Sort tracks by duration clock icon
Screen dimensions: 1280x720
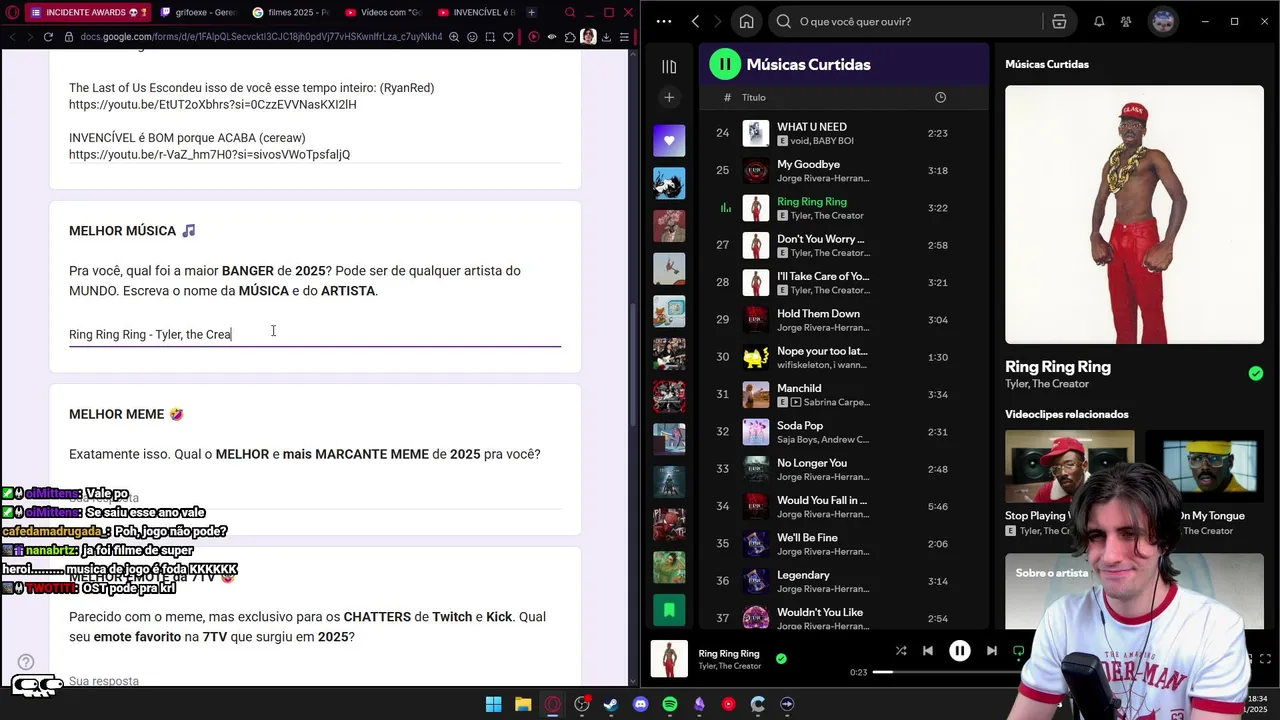click(x=940, y=97)
